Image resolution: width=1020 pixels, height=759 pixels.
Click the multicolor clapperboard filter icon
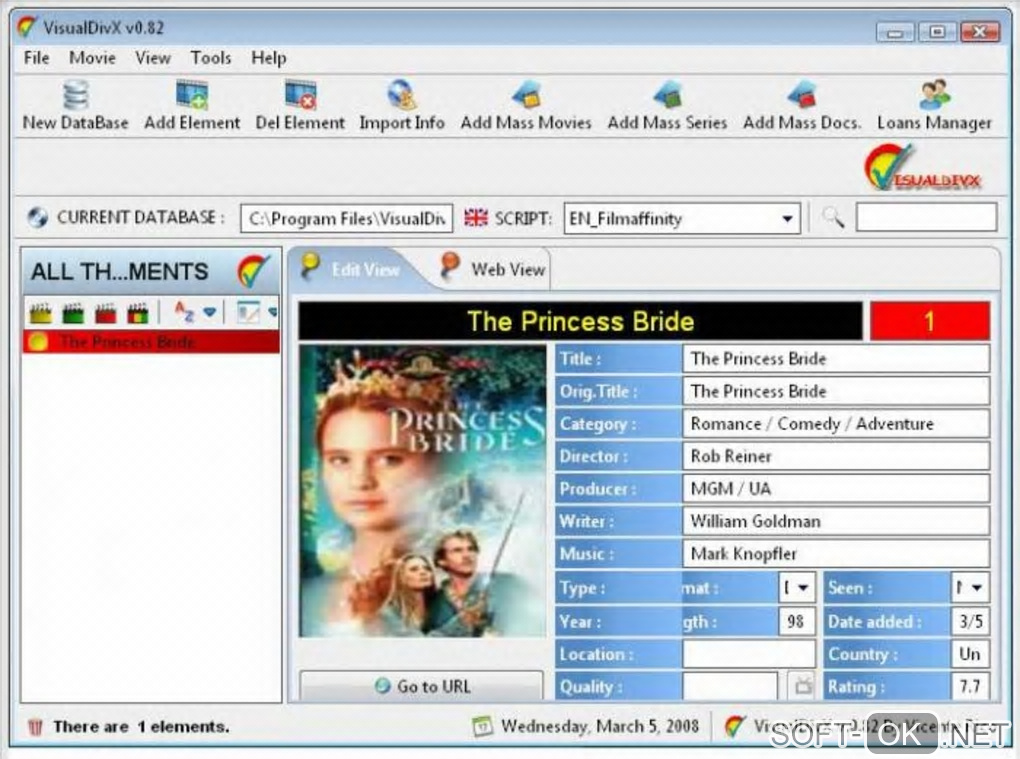pyautogui.click(x=137, y=313)
